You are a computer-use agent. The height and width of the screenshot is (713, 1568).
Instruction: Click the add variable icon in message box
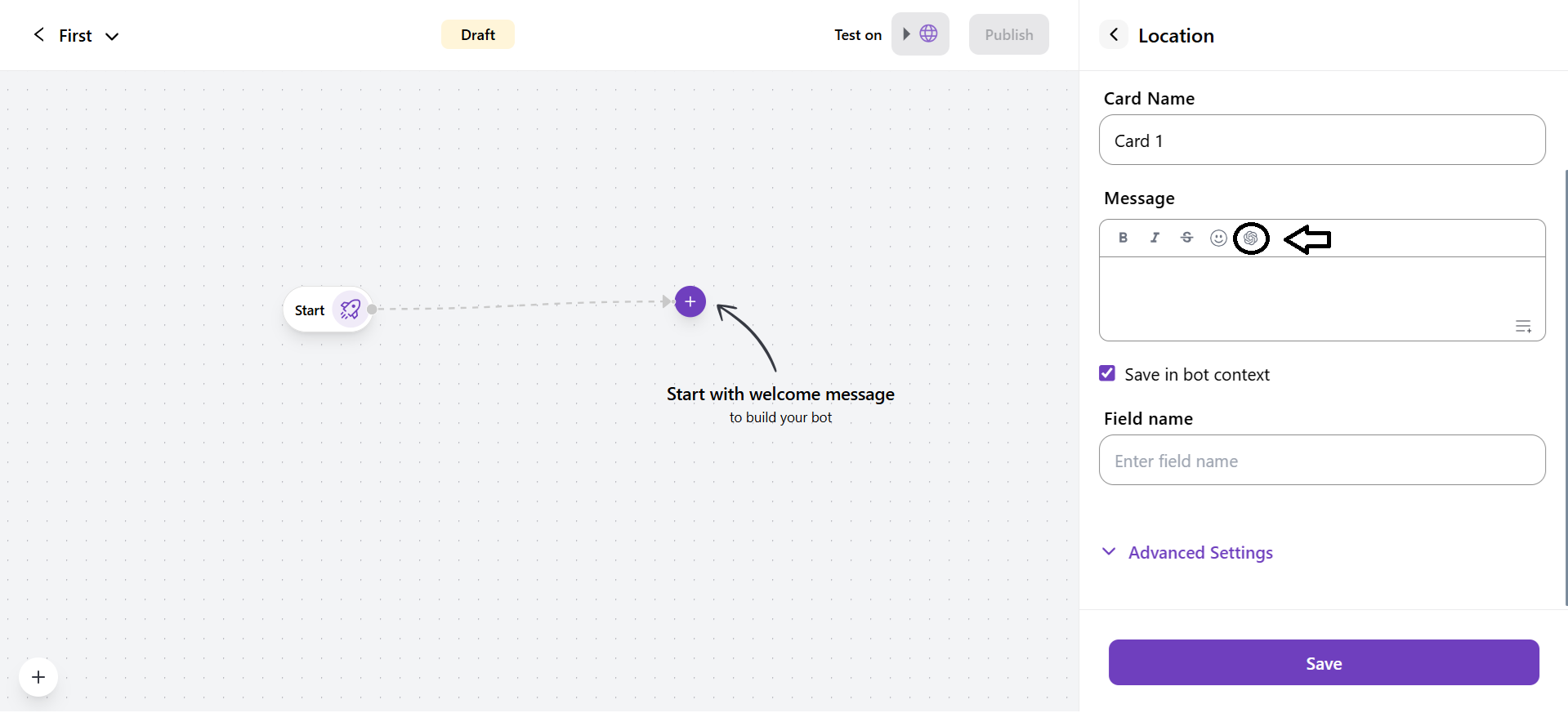1523,327
